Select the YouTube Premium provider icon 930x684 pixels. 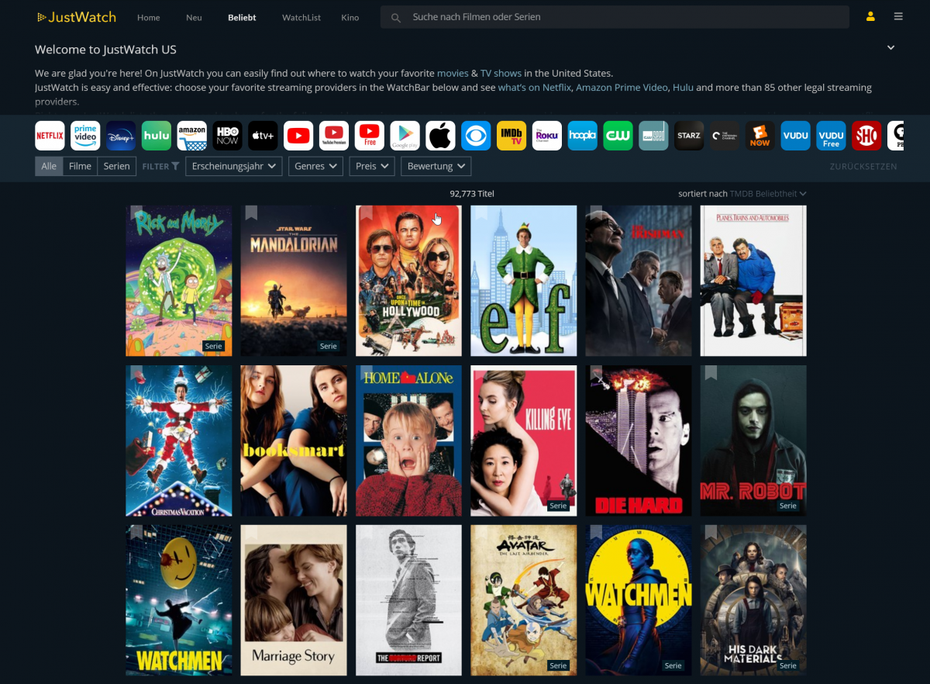pyautogui.click(x=334, y=136)
